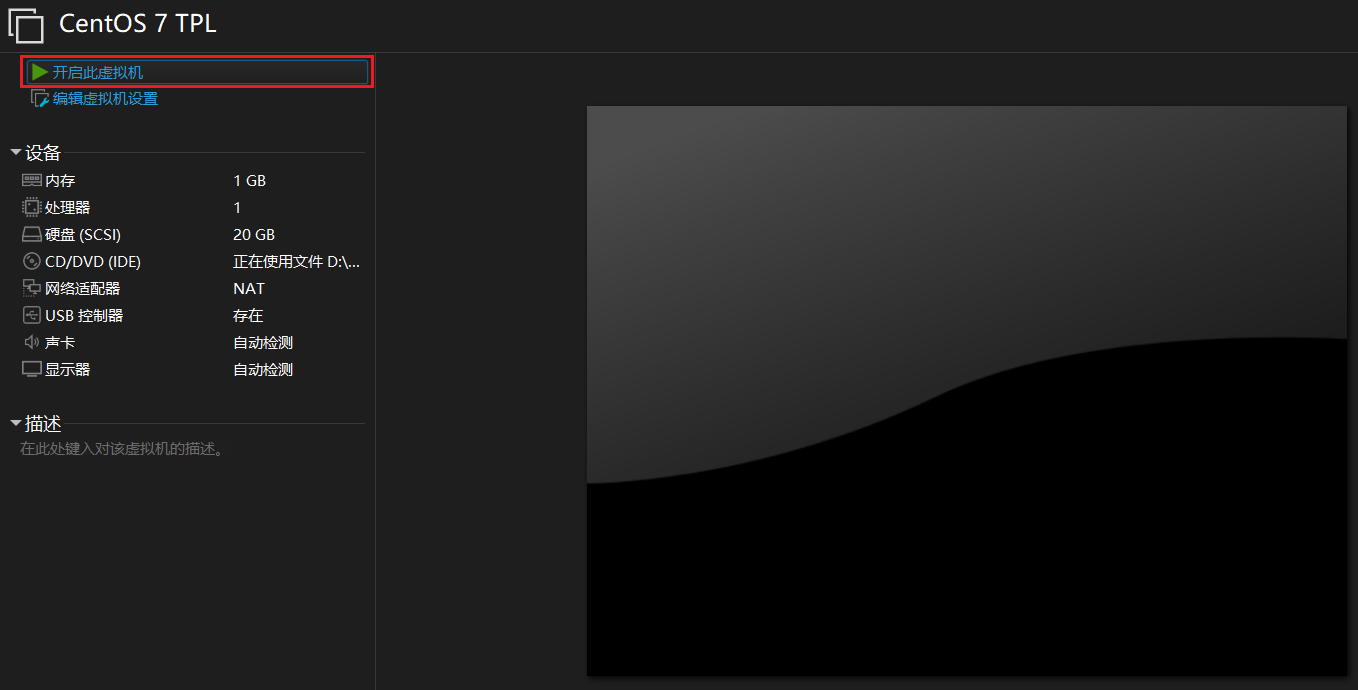Screen dimensions: 1358x690
Task: Click the 网络适配器 network adapter icon
Action: click(x=32, y=289)
